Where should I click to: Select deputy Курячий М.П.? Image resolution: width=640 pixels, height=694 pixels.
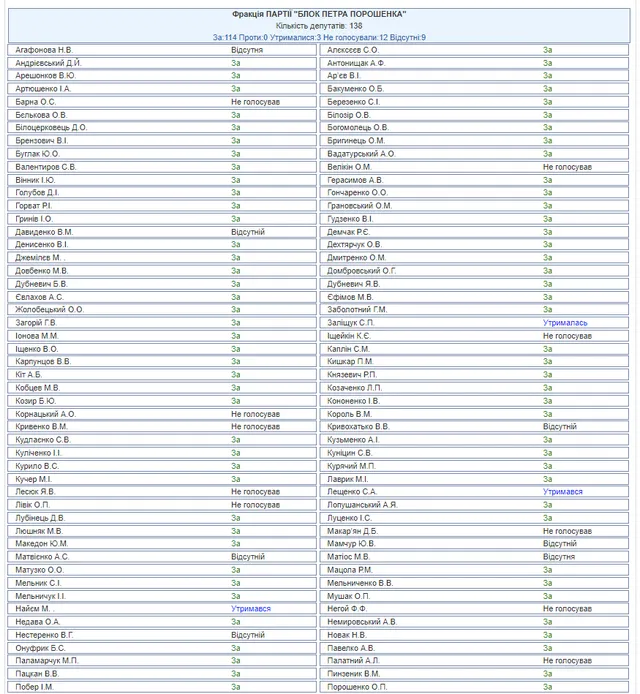point(351,466)
